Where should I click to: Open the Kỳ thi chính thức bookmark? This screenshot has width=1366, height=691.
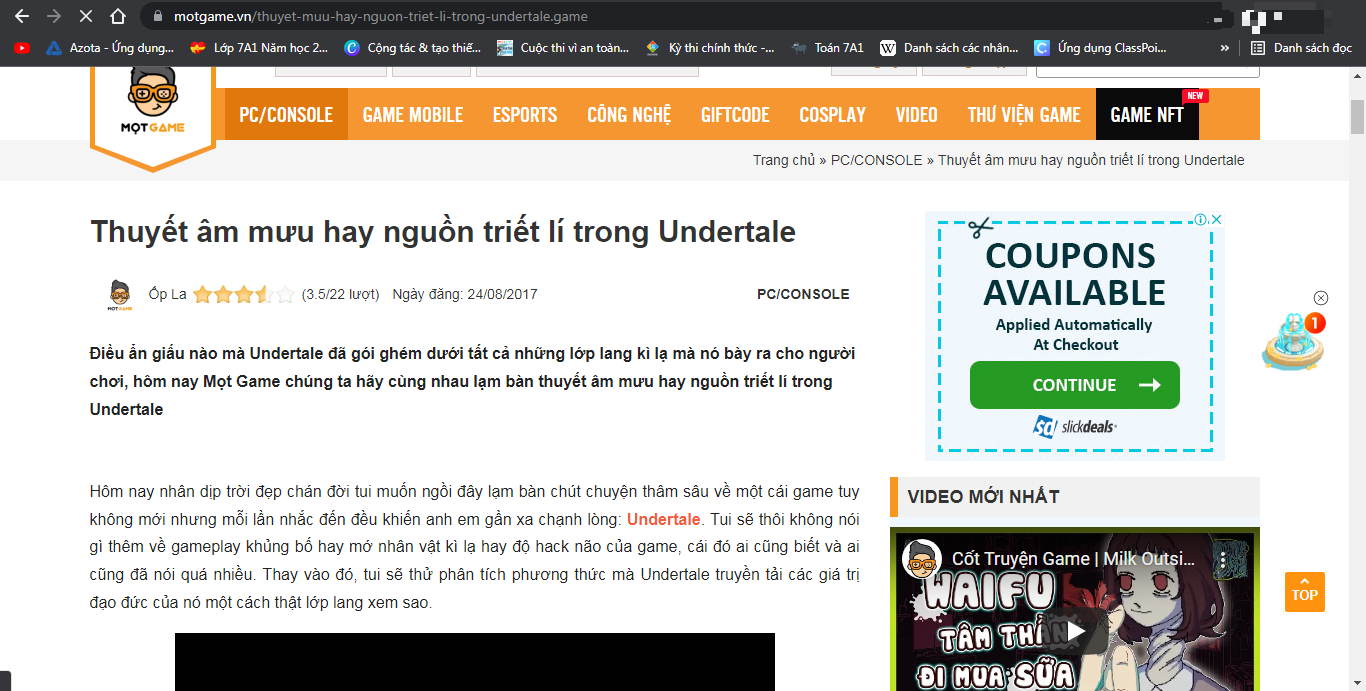pos(710,47)
